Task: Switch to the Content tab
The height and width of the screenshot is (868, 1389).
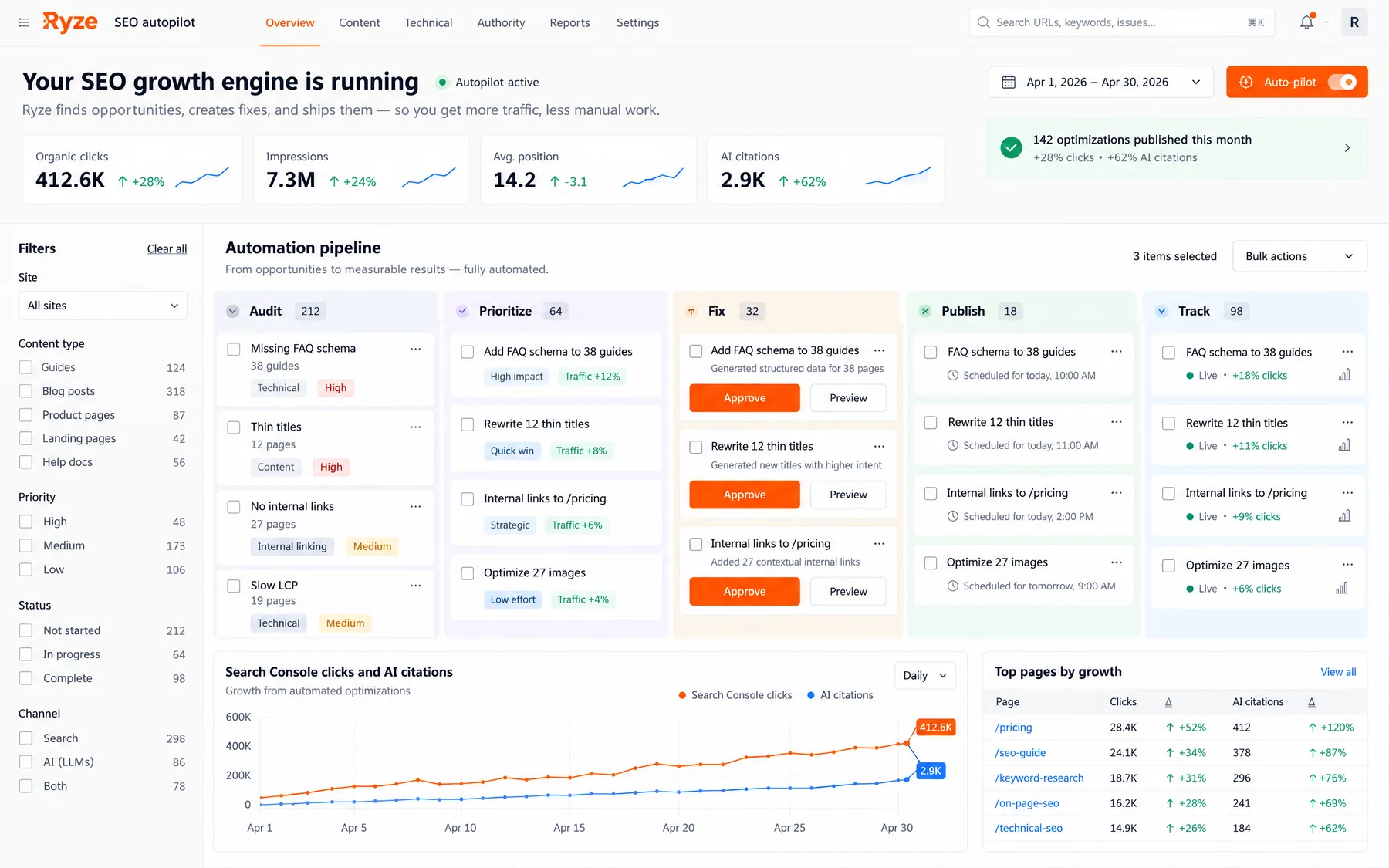Action: pyautogui.click(x=359, y=23)
